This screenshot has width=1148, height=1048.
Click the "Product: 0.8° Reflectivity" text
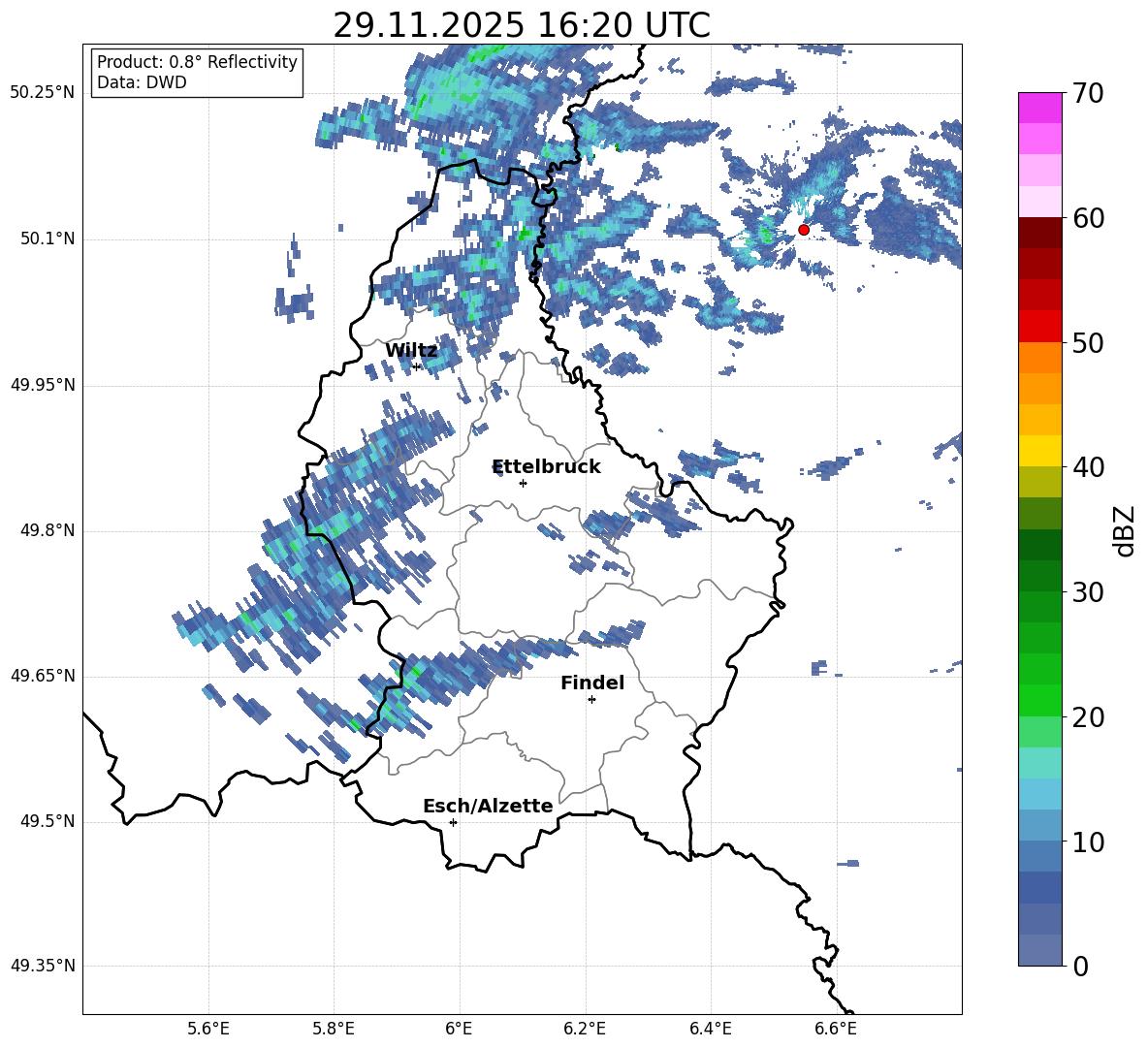pos(197,62)
